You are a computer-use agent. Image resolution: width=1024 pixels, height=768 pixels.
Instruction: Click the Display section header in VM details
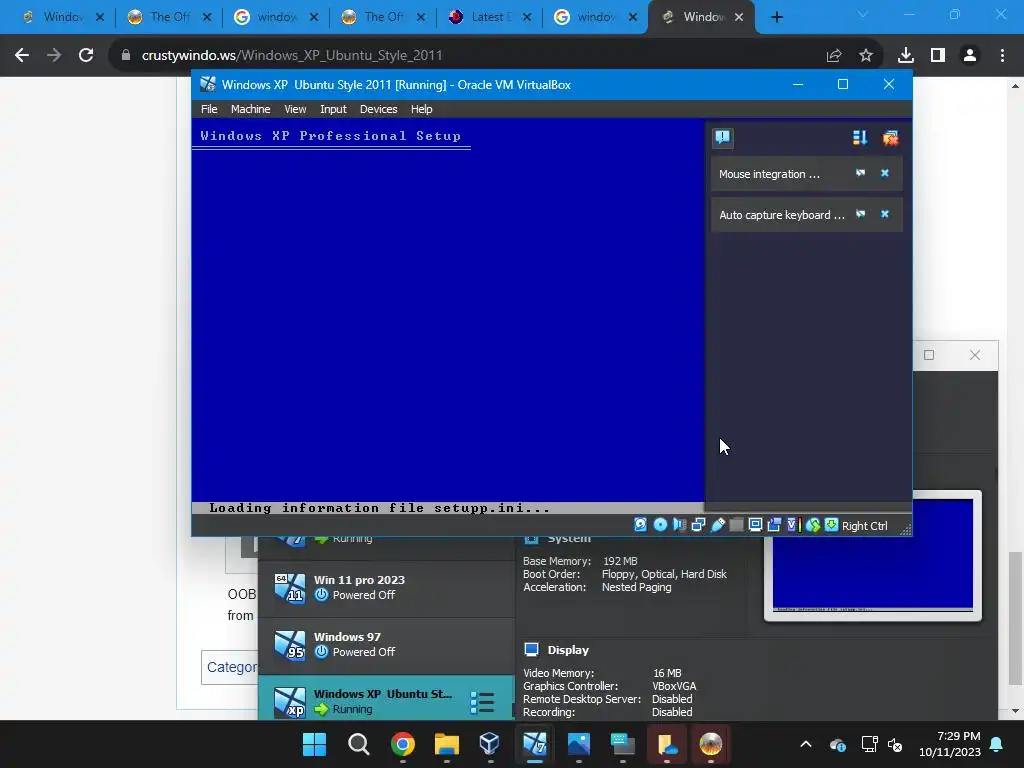click(568, 650)
